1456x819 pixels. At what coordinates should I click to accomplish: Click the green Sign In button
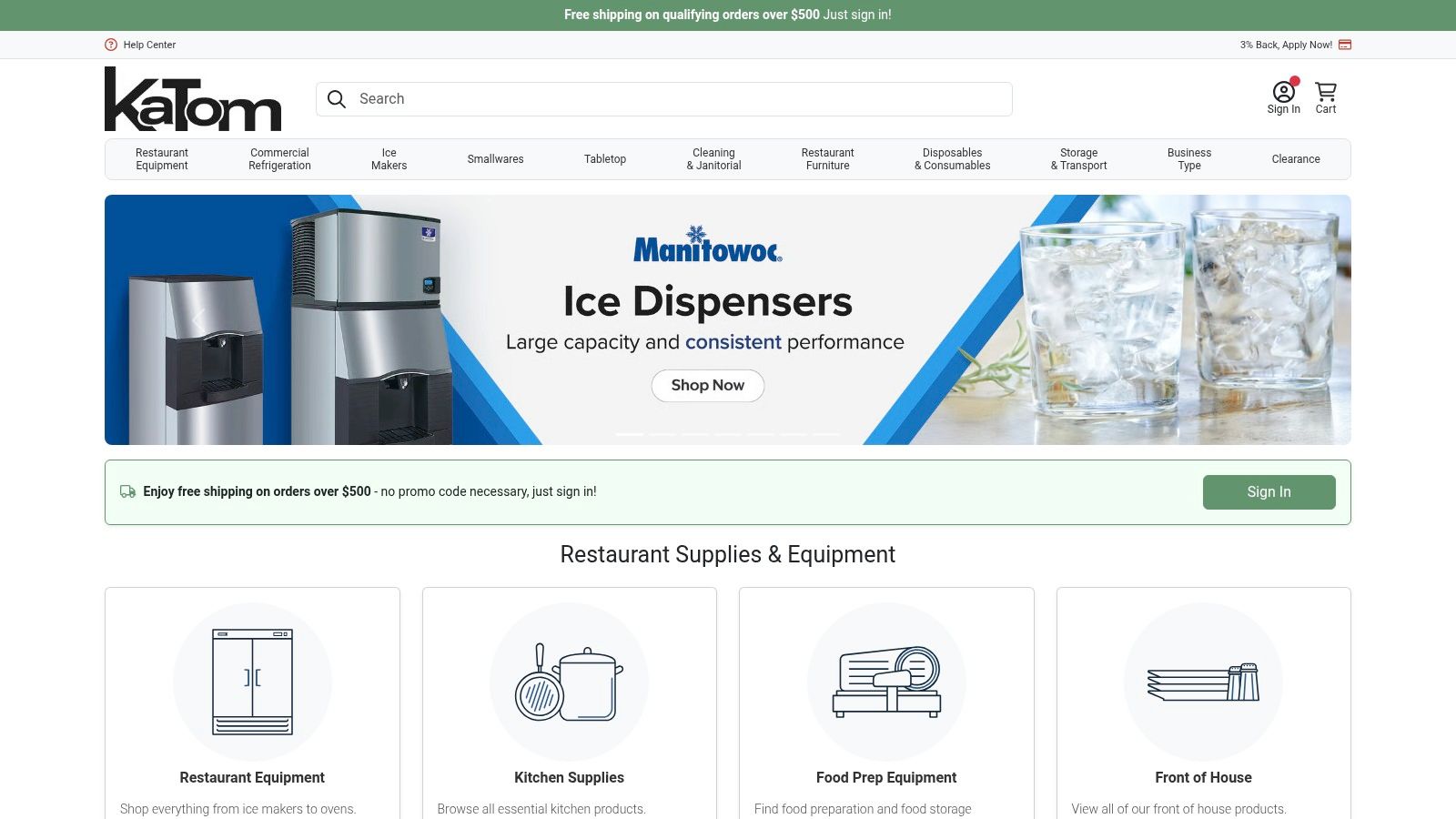1269,492
